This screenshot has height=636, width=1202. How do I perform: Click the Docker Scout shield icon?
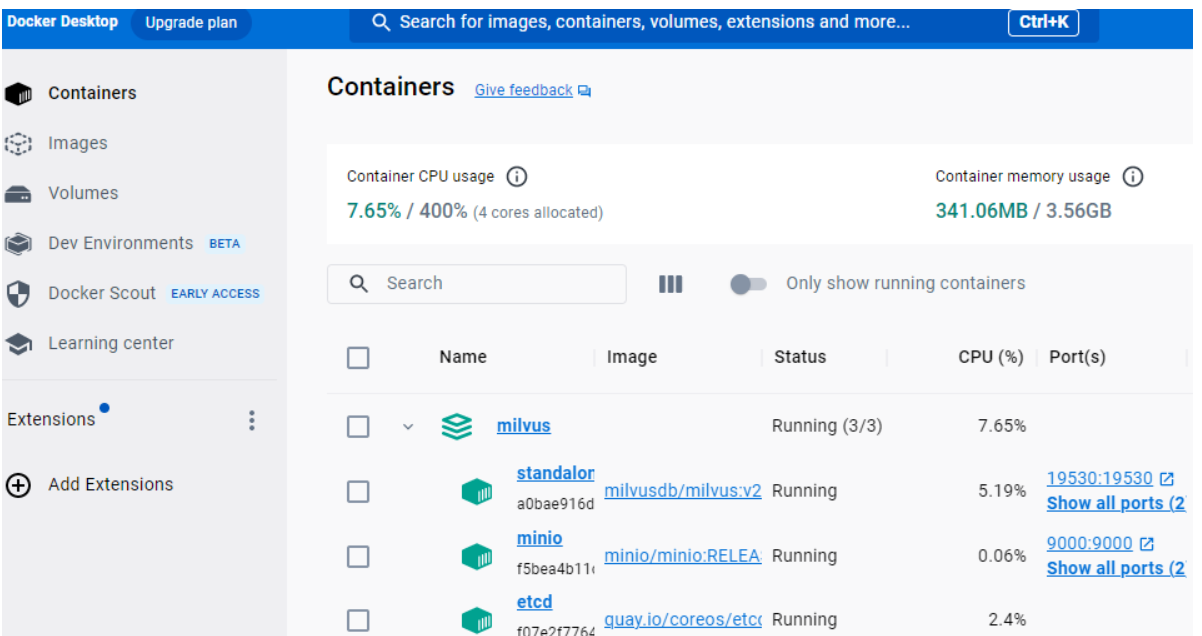click(19, 294)
